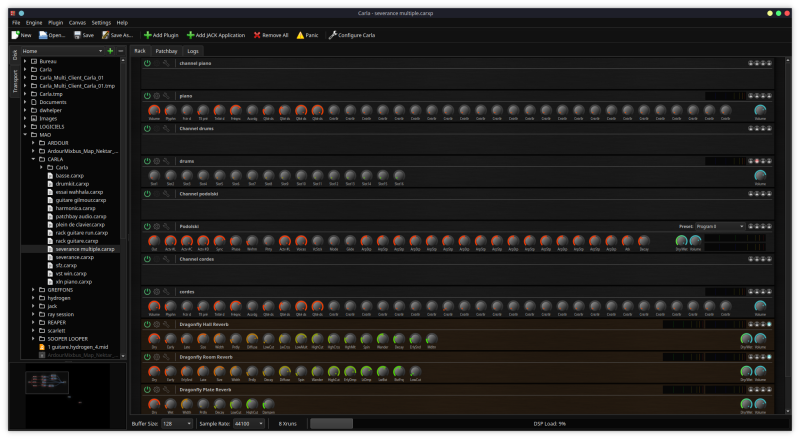Bypass Dragonfly Hall Reverb power button
Image resolution: width=800 pixels, height=439 pixels.
coord(147,325)
